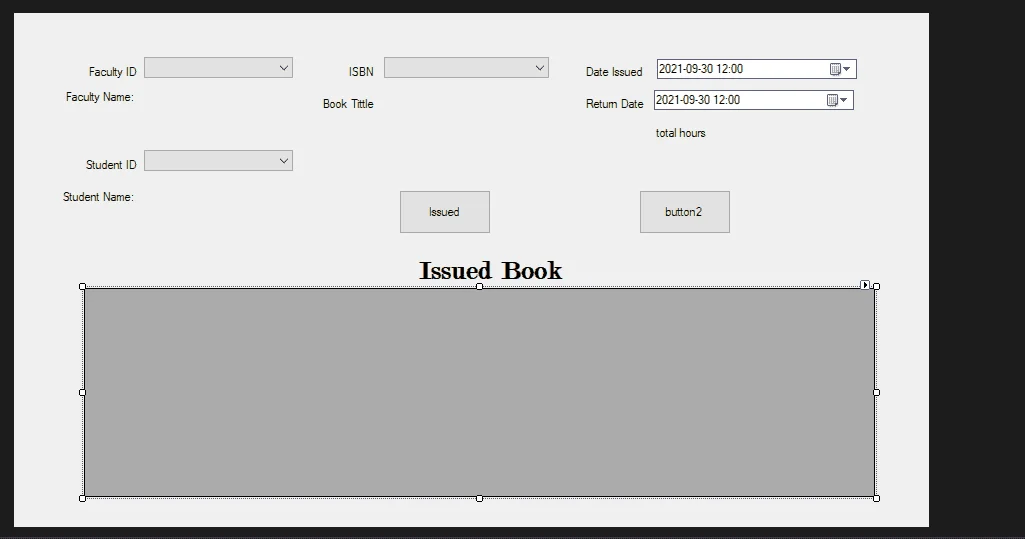Select the Student ID label
1025x539 pixels.
coord(111,165)
